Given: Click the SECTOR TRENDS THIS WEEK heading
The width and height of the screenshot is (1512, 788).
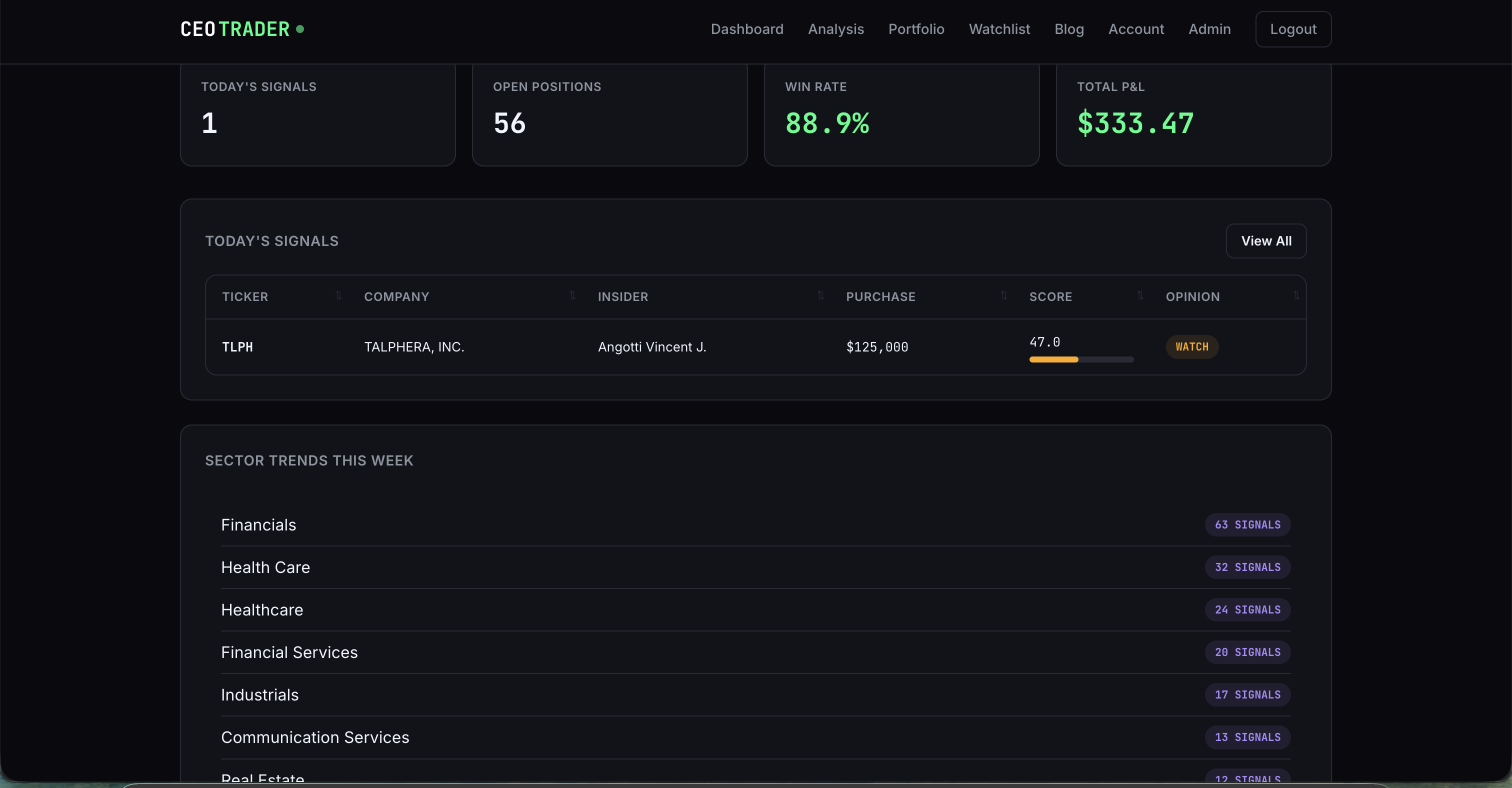Looking at the screenshot, I should [308, 460].
